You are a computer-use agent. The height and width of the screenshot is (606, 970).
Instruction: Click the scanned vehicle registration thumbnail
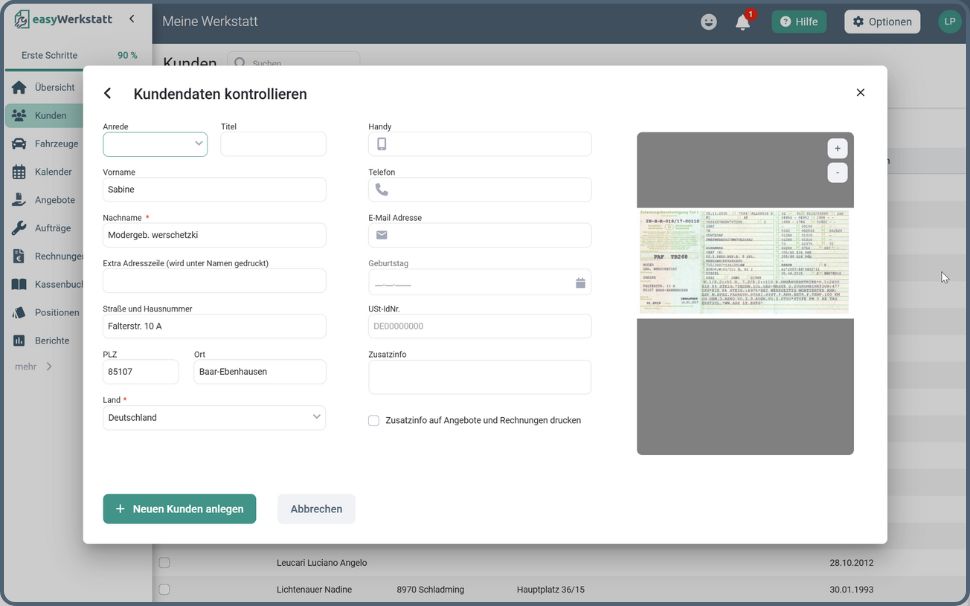(x=745, y=261)
